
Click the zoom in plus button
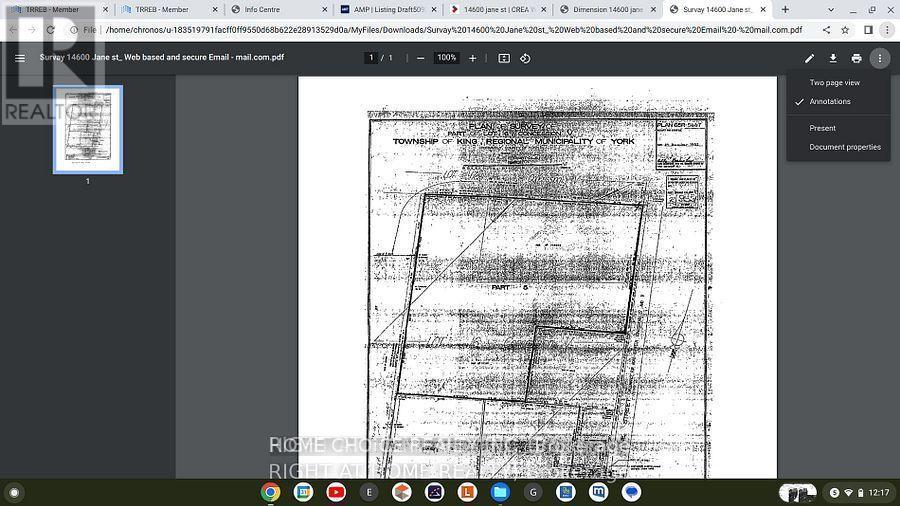[473, 58]
